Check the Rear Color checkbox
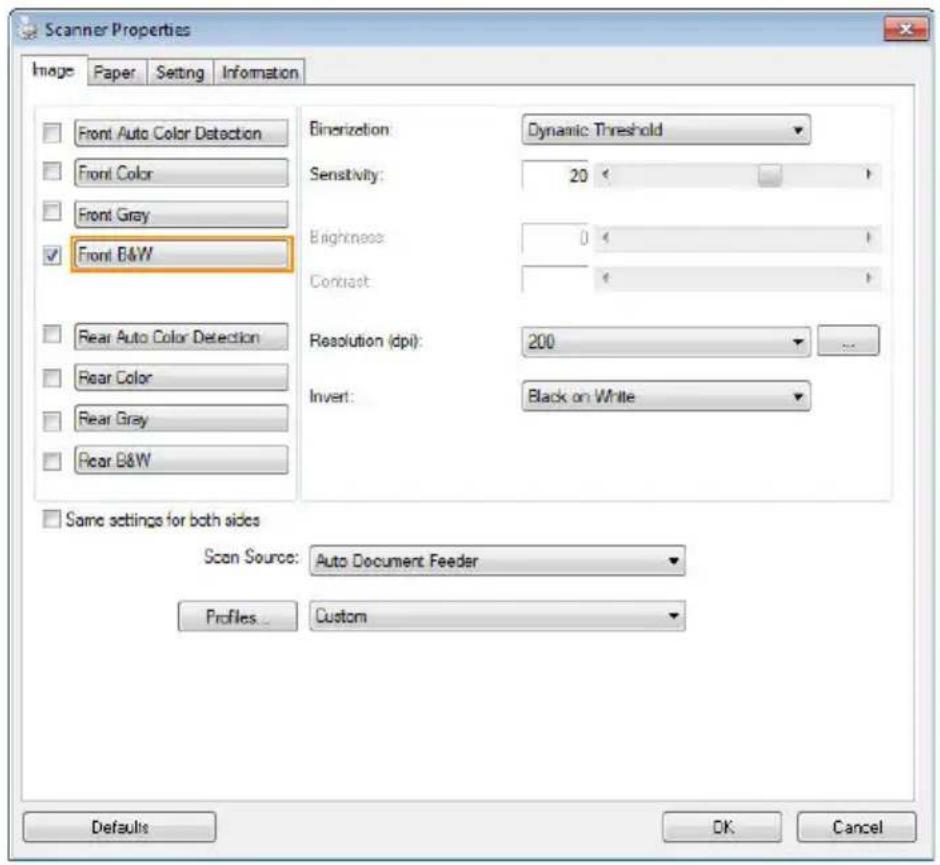 [x=52, y=378]
